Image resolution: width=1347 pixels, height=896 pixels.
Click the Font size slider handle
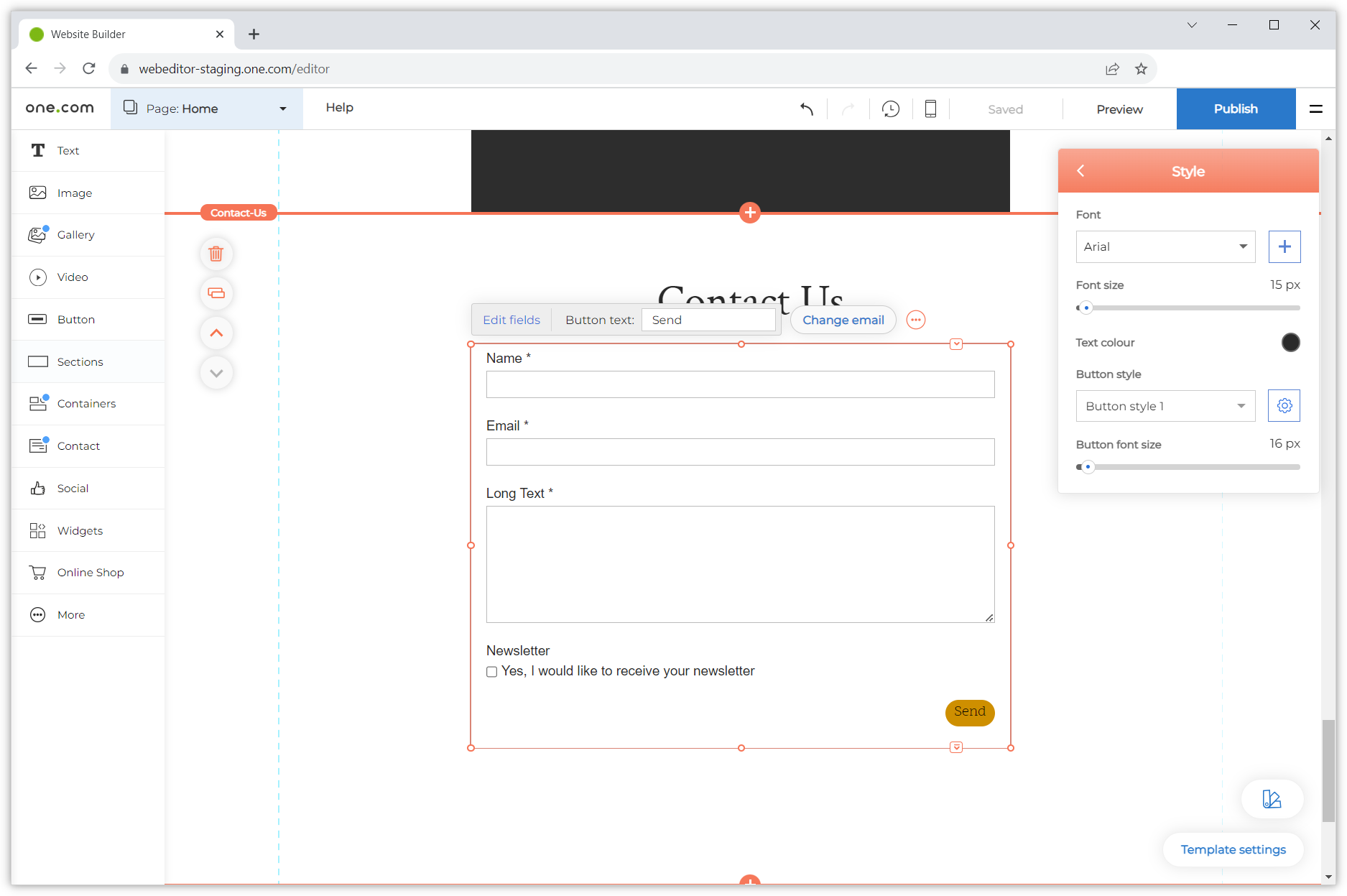(x=1086, y=308)
